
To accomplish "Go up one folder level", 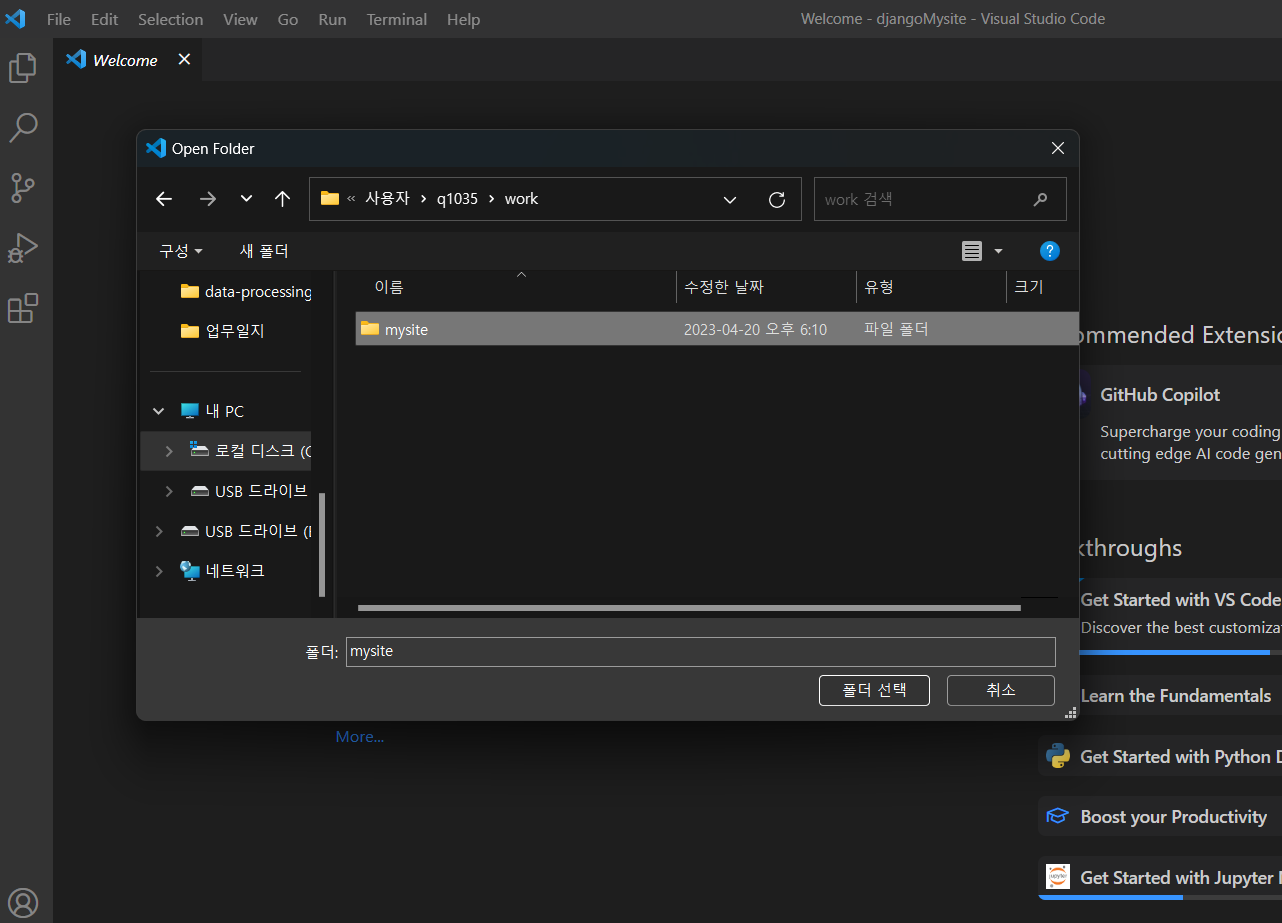I will 283,199.
